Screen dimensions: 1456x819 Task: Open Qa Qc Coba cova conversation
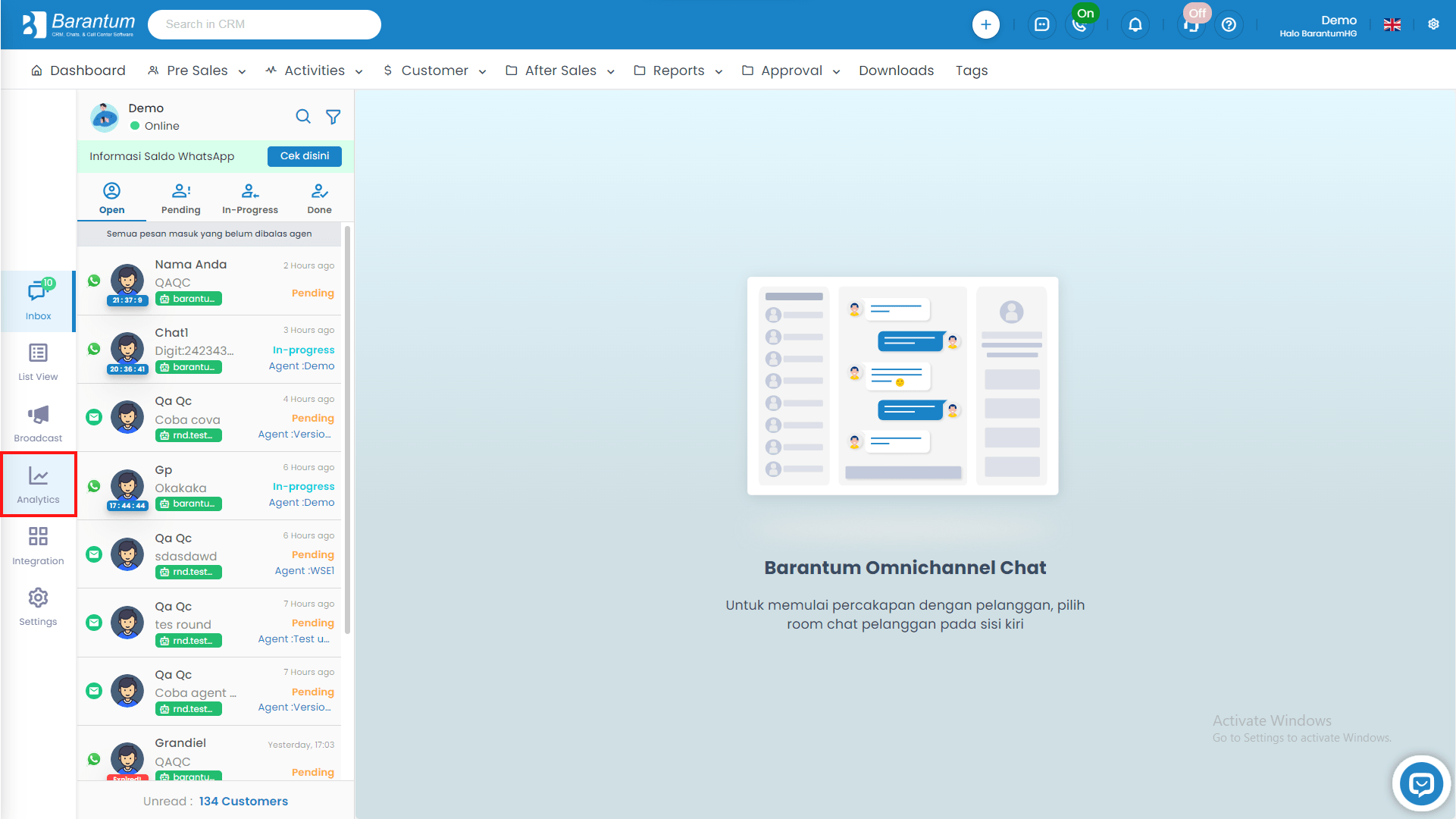click(210, 418)
